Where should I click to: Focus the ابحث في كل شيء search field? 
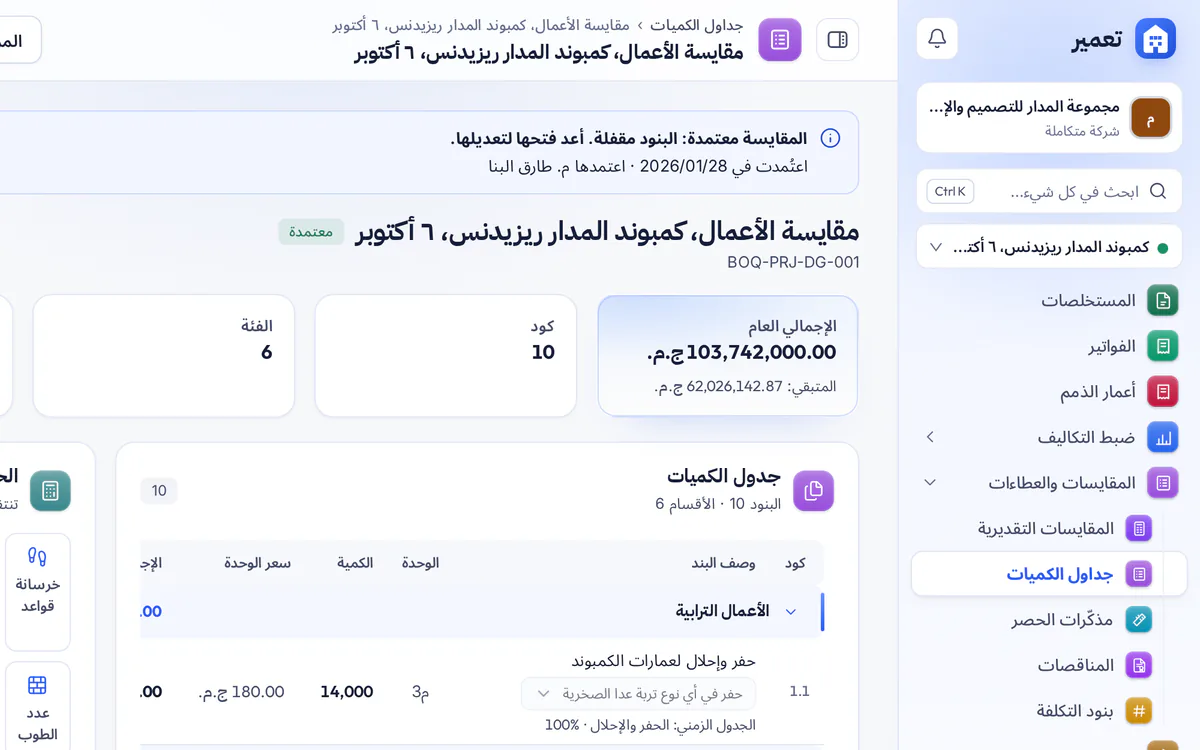[1049, 191]
